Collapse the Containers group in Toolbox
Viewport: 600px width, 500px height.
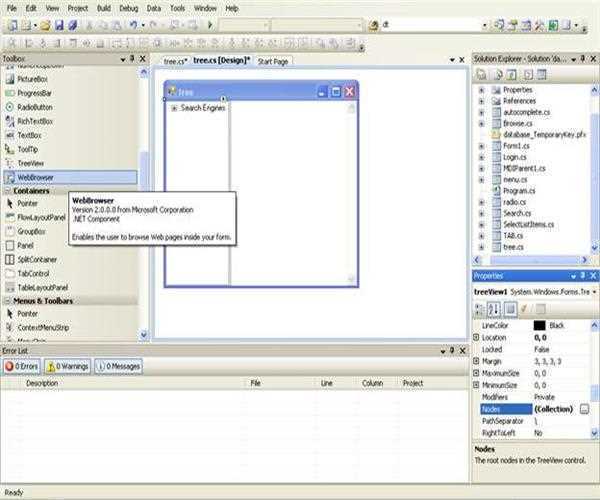[7, 191]
